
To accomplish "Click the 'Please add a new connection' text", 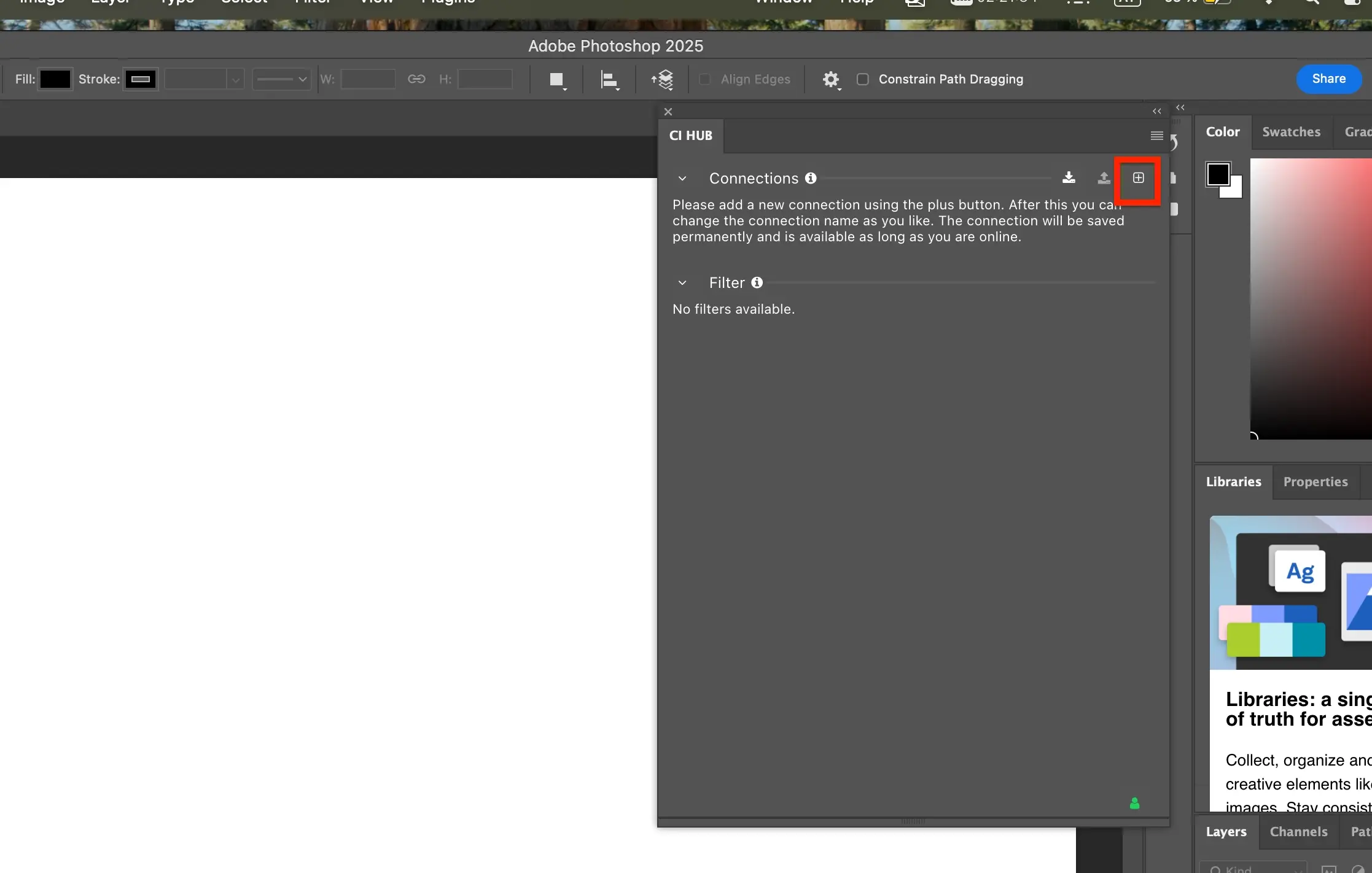I will click(x=898, y=221).
